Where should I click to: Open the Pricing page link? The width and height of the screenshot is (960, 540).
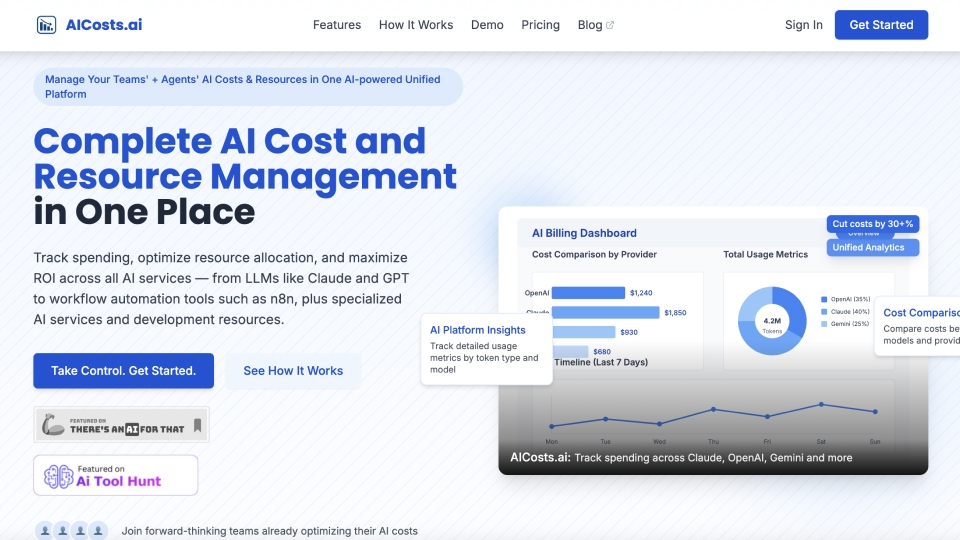(x=540, y=25)
